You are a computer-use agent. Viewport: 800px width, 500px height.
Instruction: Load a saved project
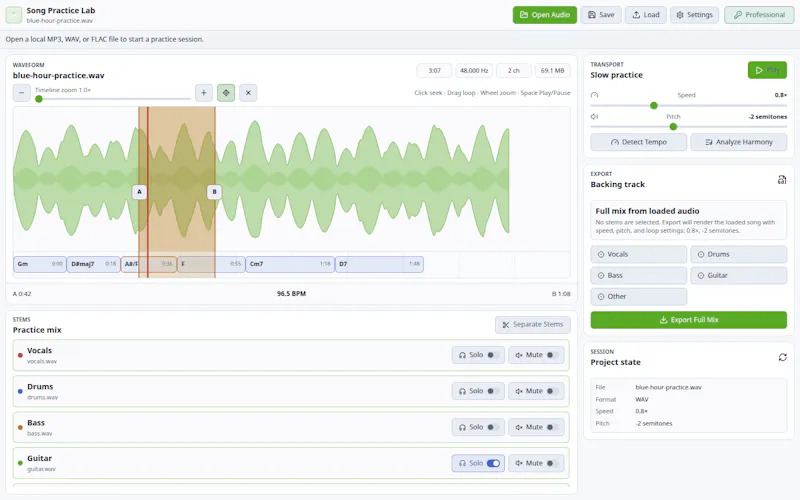(x=645, y=15)
